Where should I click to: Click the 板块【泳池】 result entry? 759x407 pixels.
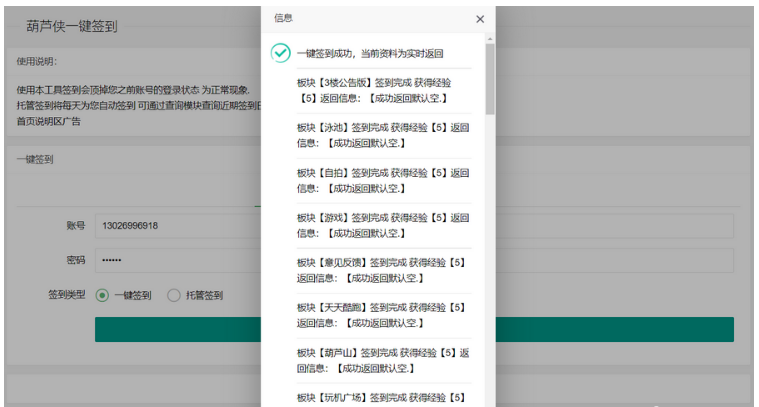pos(383,136)
